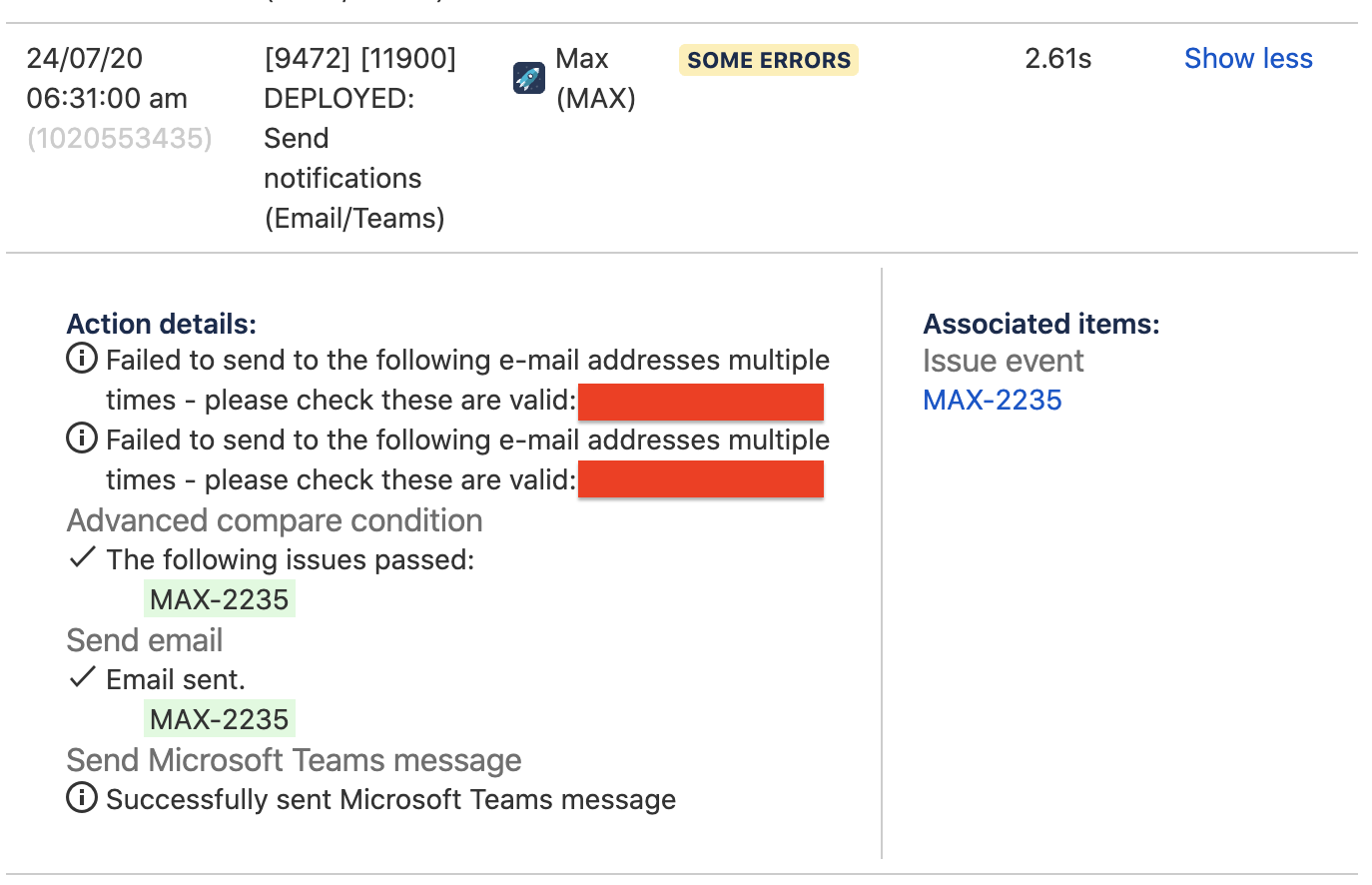Click the first failed email info icon

pos(82,358)
